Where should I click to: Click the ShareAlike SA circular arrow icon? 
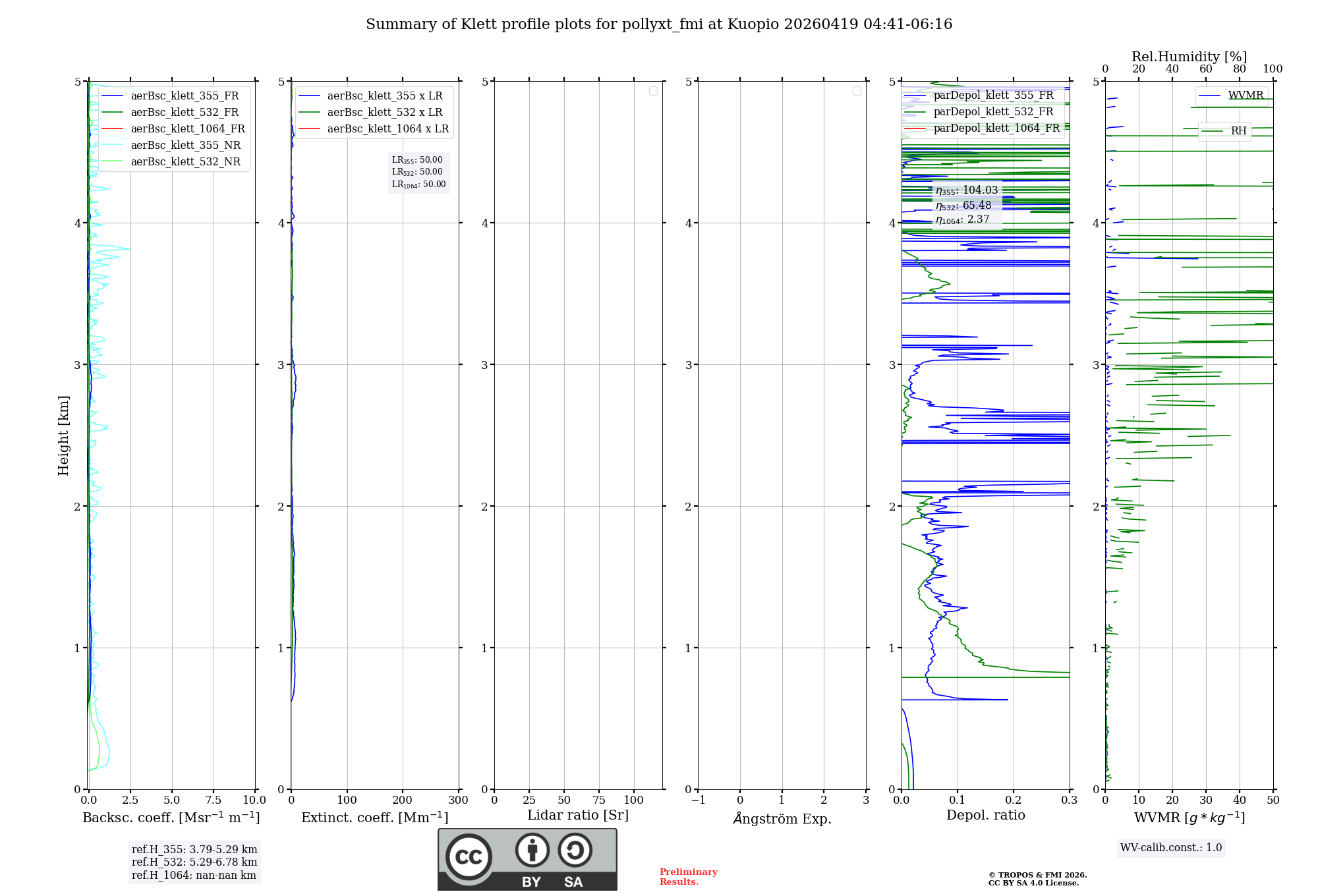point(575,850)
